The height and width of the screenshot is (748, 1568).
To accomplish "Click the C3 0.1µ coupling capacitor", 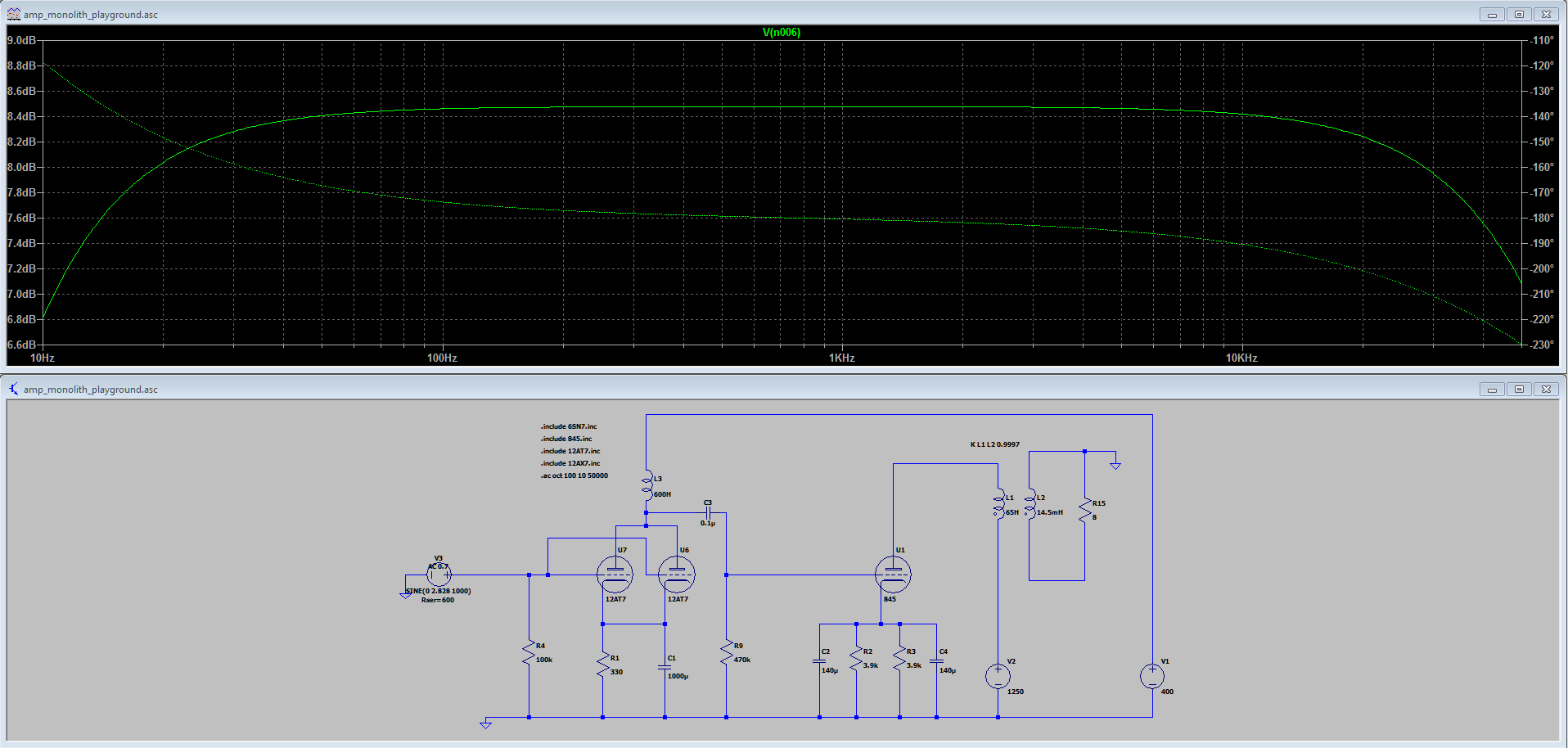I will (x=708, y=513).
